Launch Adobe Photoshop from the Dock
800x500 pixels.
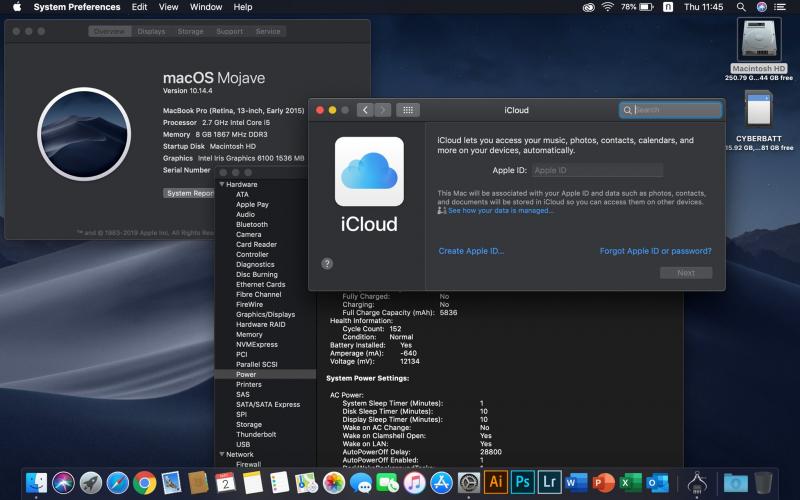click(x=523, y=482)
